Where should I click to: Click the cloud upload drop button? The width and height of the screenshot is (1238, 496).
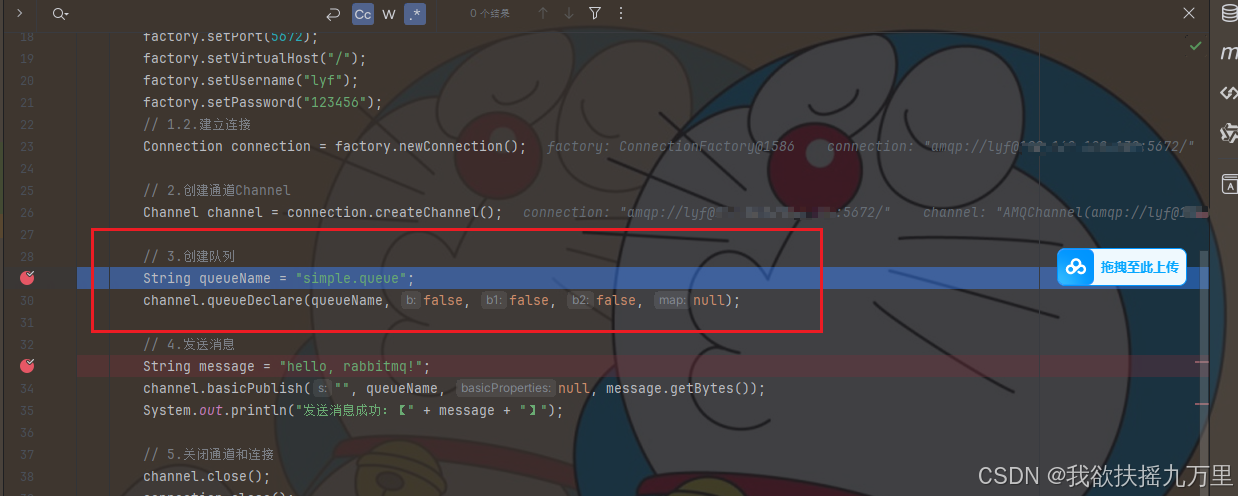(1122, 267)
